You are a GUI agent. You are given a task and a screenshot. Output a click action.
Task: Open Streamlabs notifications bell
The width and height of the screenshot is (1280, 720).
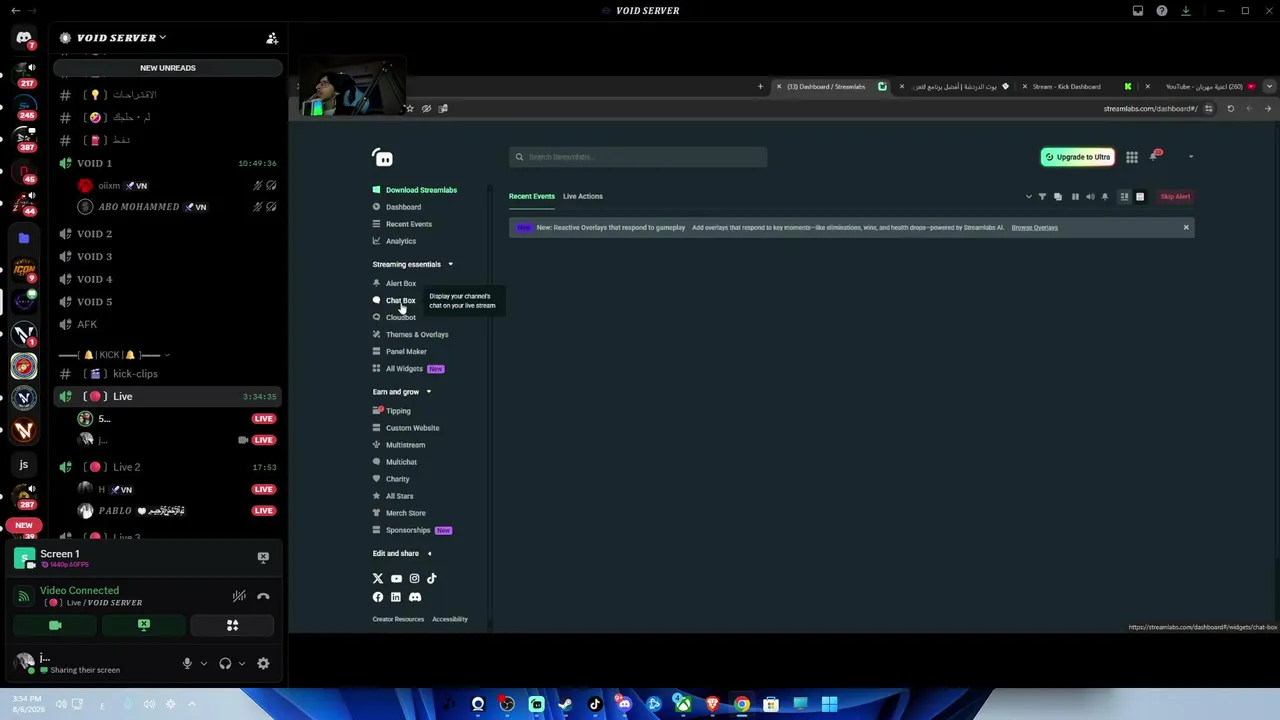pos(1155,156)
